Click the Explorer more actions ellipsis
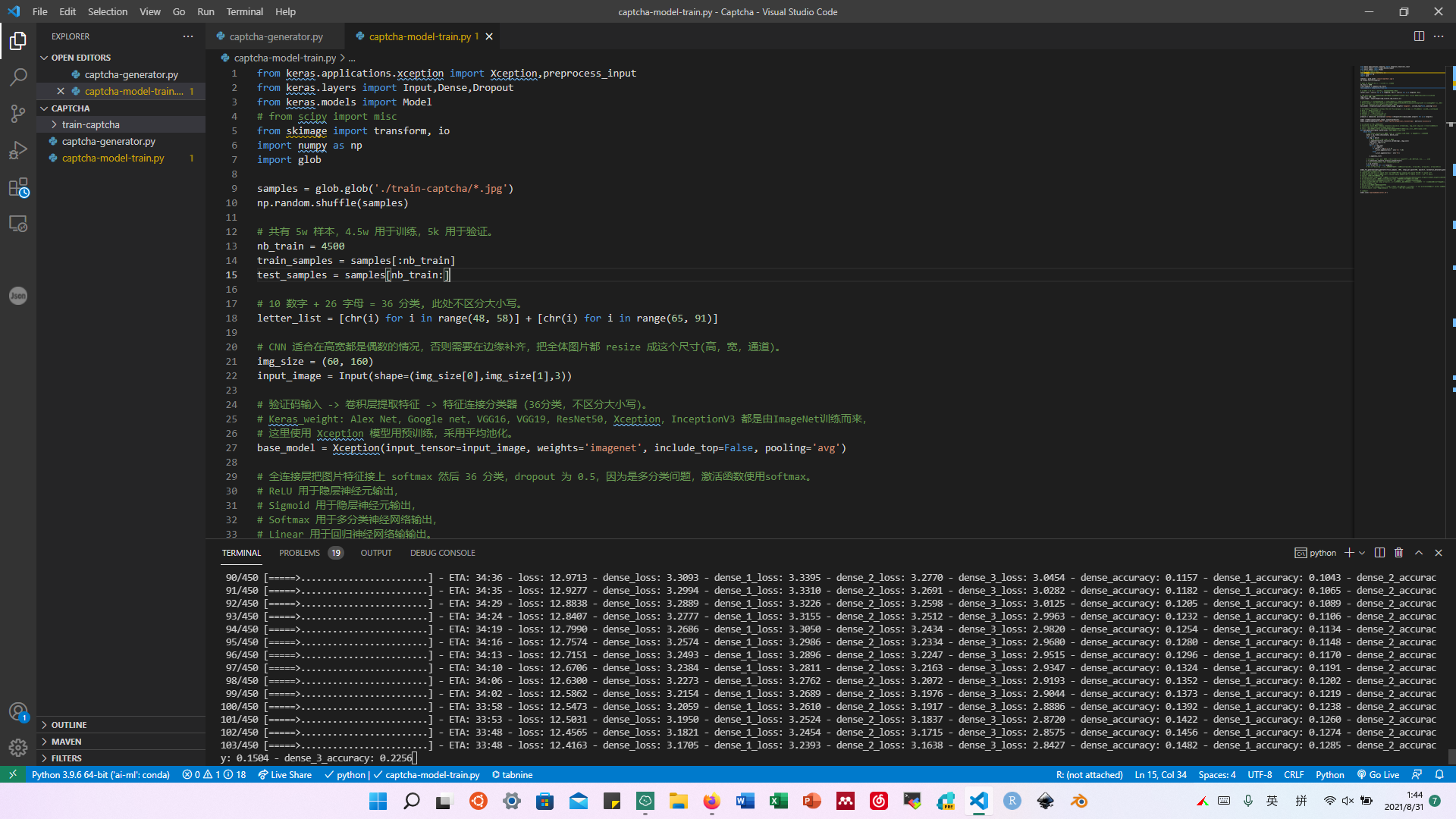Image resolution: width=1456 pixels, height=819 pixels. 188,36
